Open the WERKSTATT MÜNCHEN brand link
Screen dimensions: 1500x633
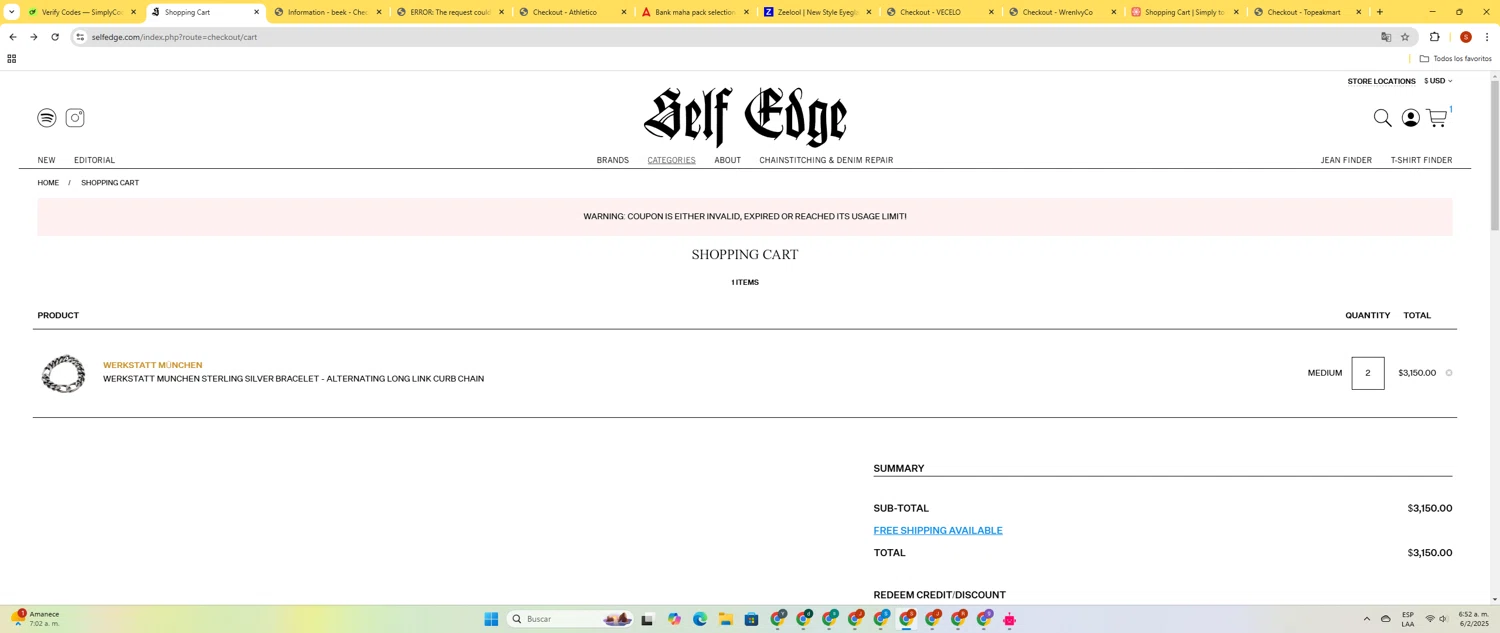152,365
